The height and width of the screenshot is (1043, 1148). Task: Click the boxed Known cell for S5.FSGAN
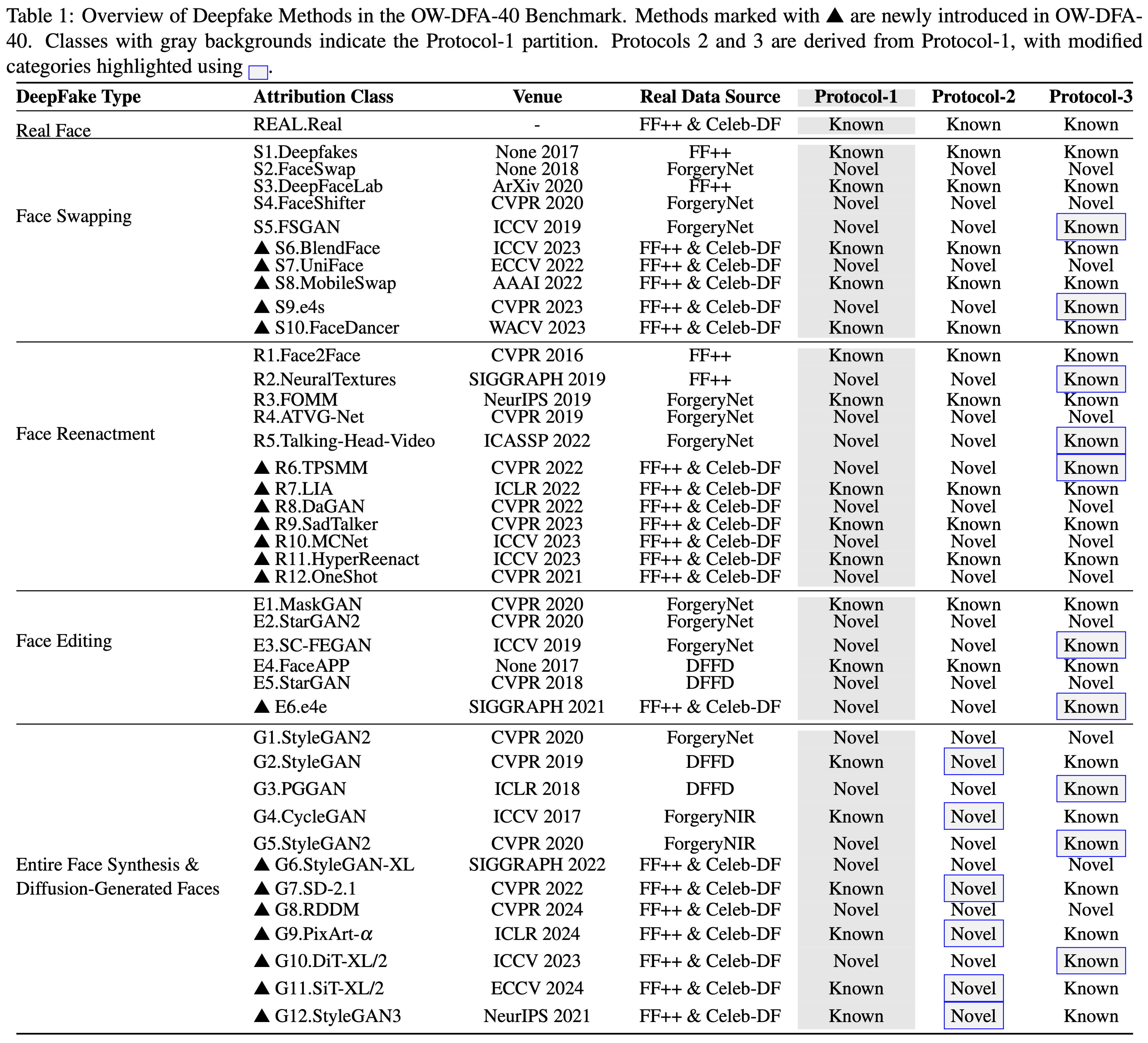(x=1091, y=227)
